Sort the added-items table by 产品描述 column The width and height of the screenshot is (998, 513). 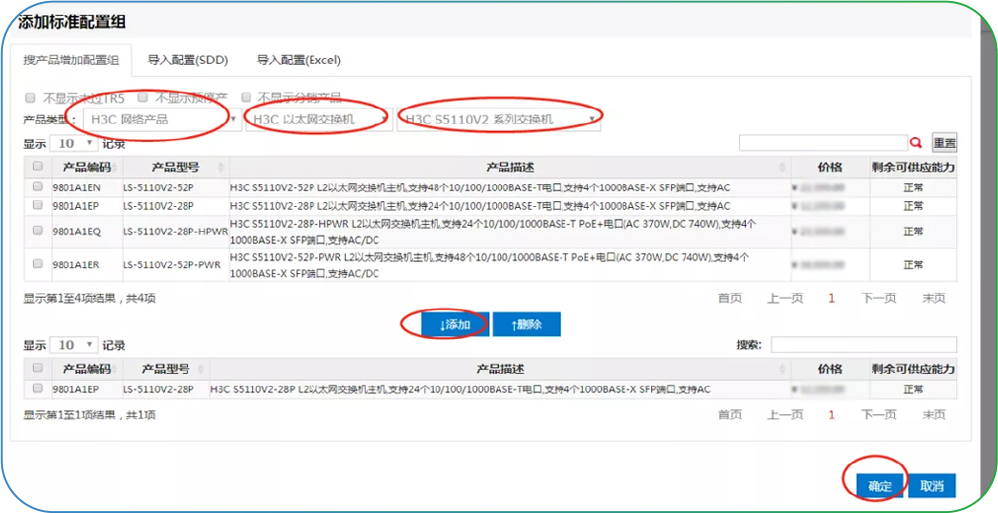[500, 369]
